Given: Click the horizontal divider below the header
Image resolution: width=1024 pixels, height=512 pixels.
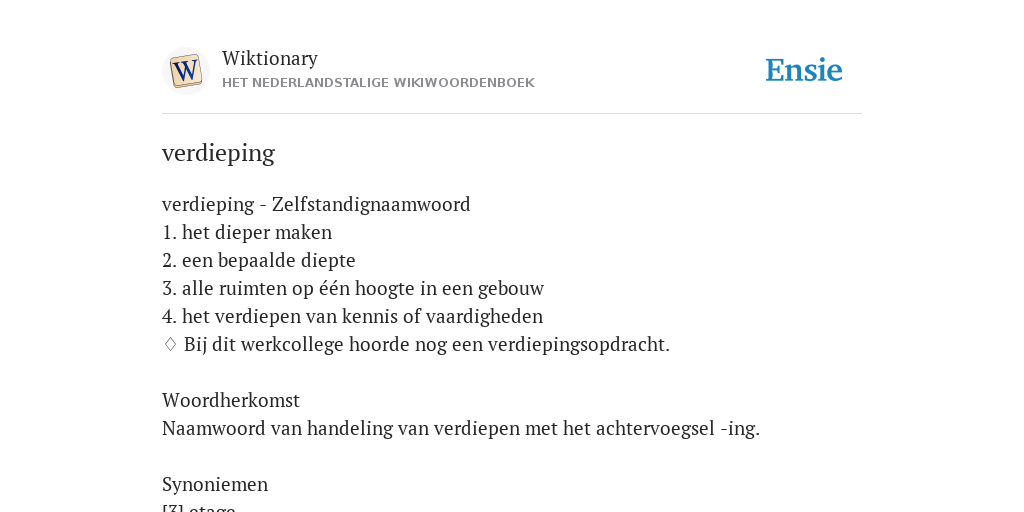Looking at the screenshot, I should click(512, 114).
